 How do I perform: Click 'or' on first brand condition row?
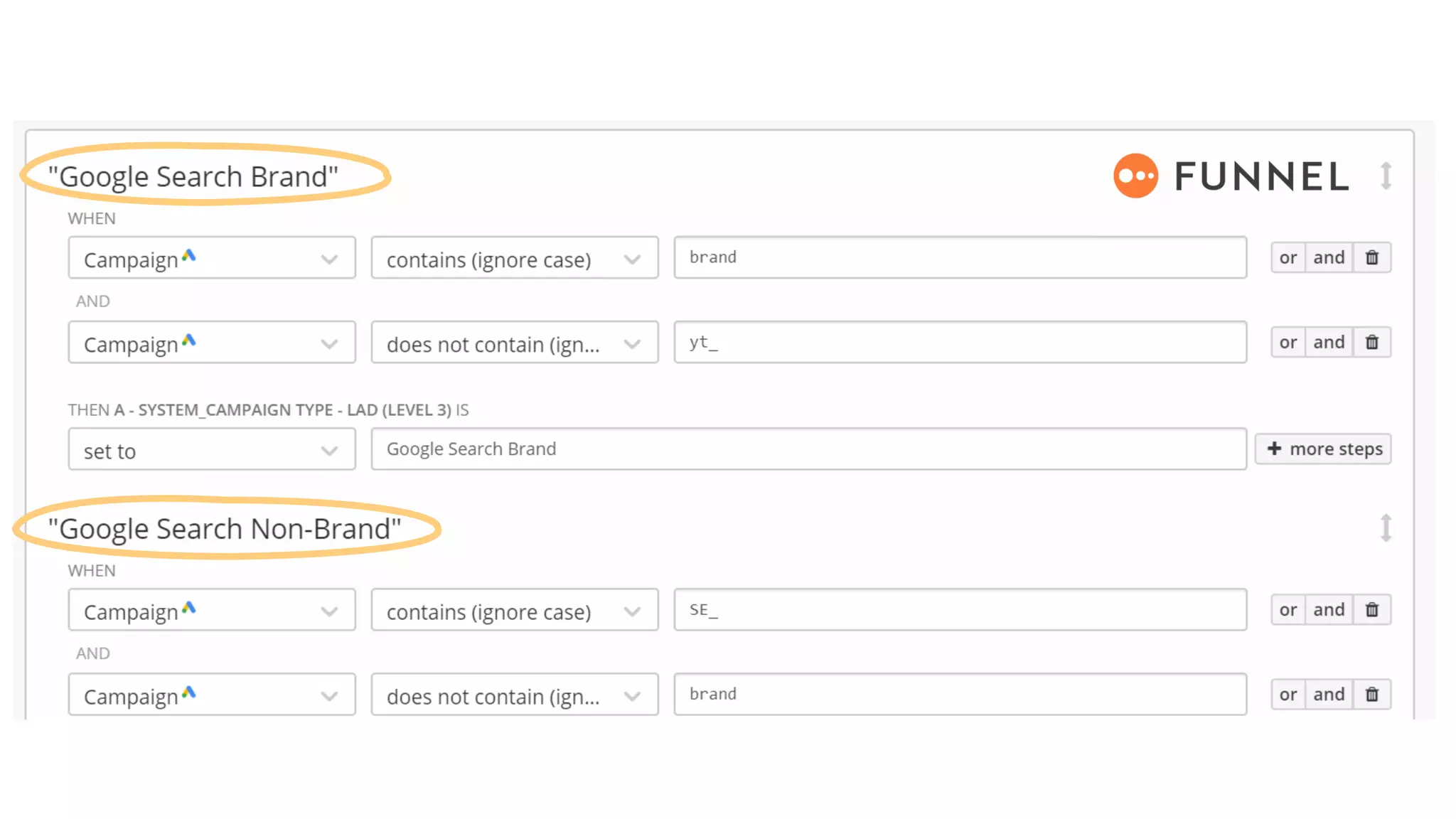tap(1288, 257)
